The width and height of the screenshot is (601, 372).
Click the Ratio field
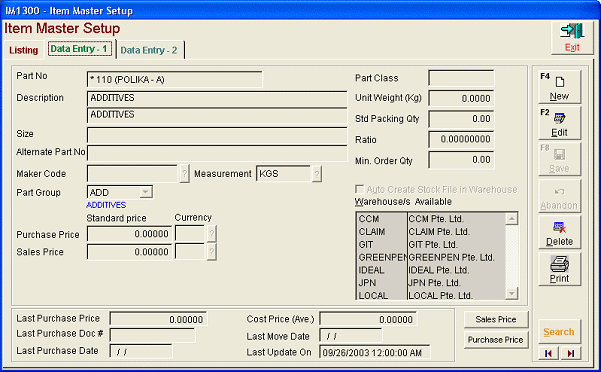click(x=461, y=139)
